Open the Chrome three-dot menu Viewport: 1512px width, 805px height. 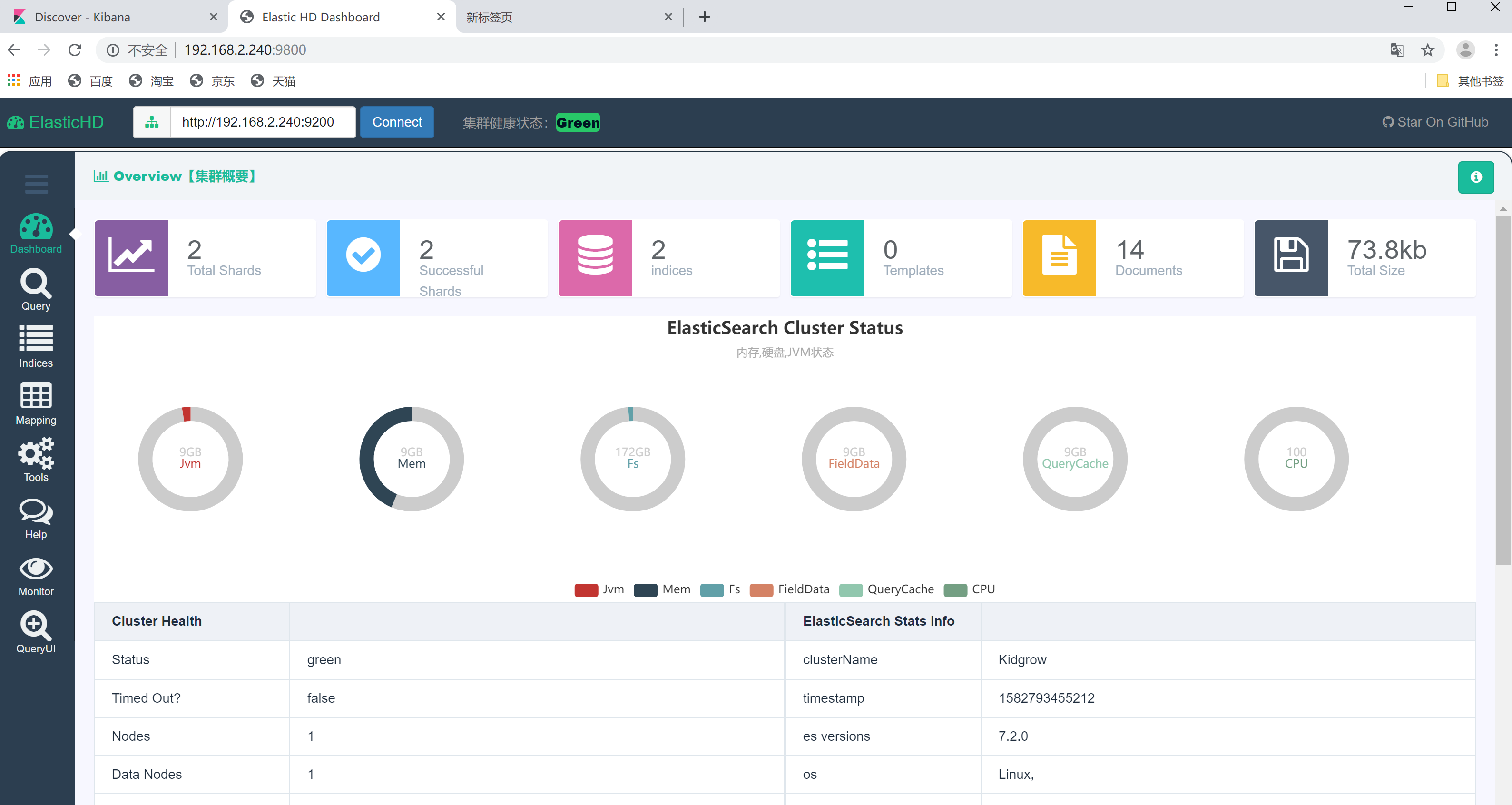point(1495,50)
